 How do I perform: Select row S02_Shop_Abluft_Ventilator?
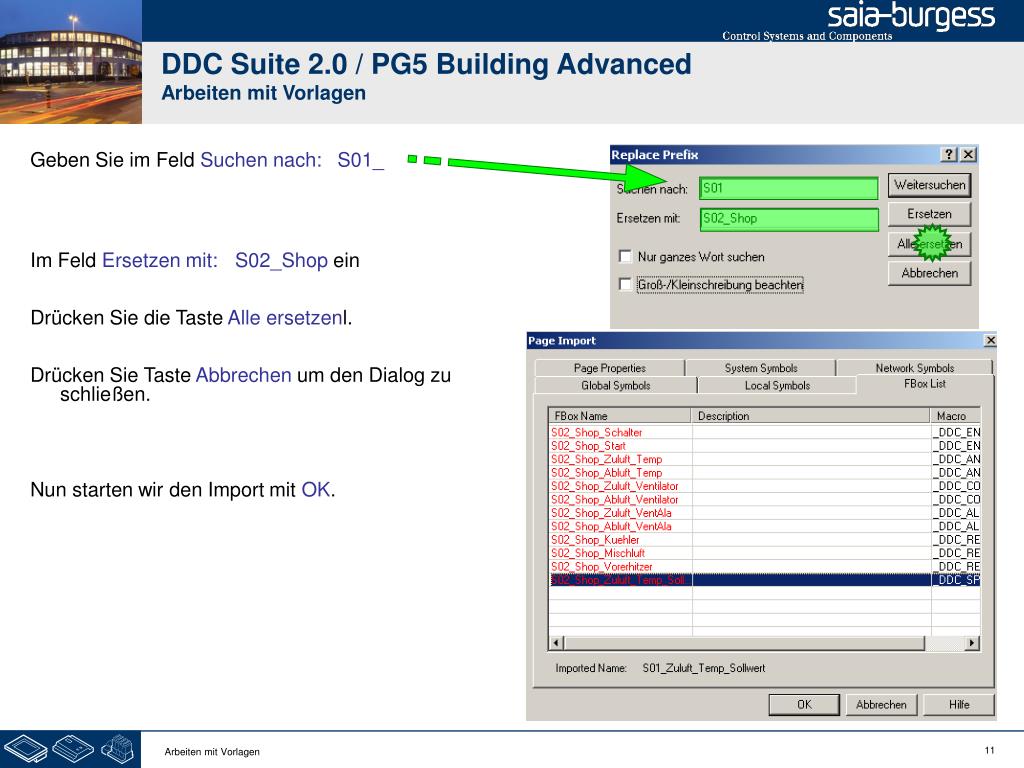765,500
